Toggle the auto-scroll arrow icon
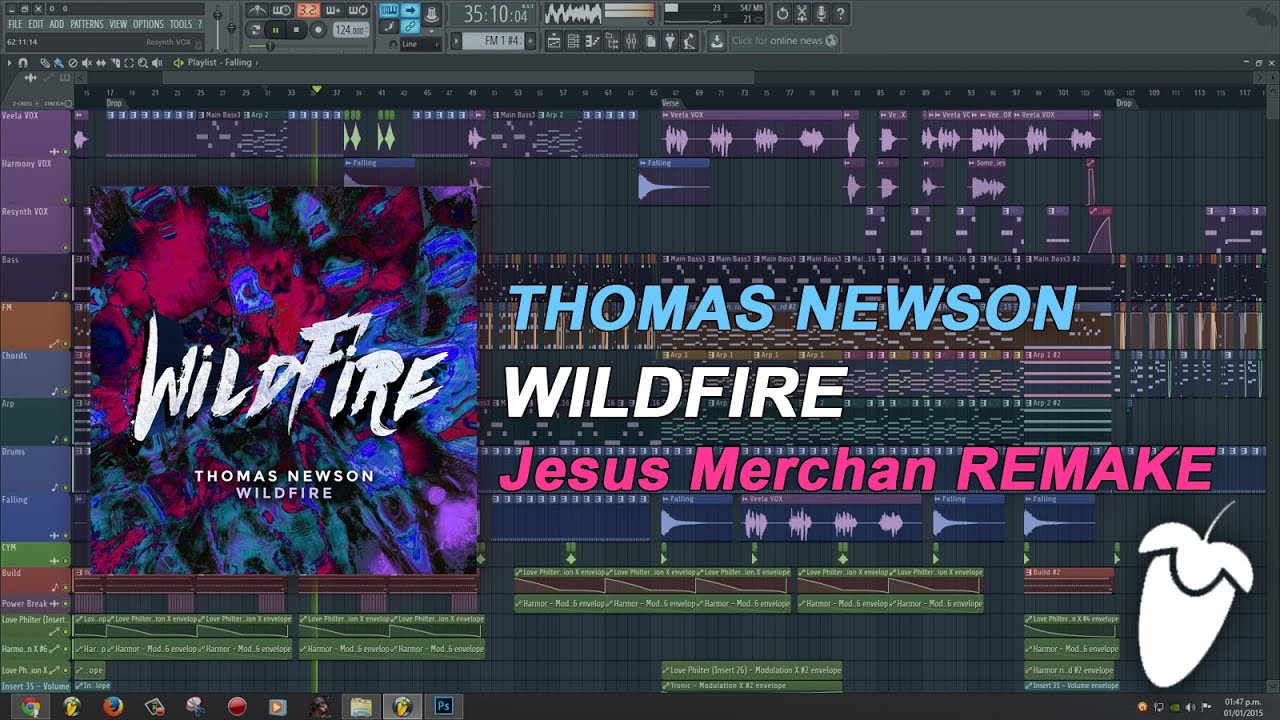 click(410, 10)
